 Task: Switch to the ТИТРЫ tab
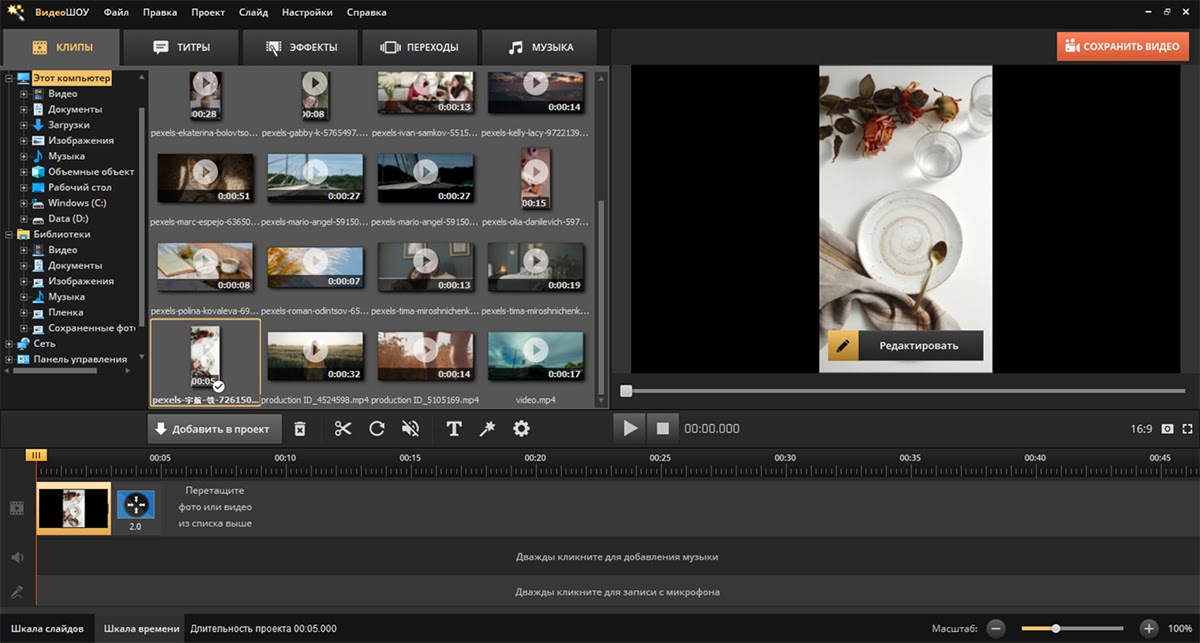point(181,47)
